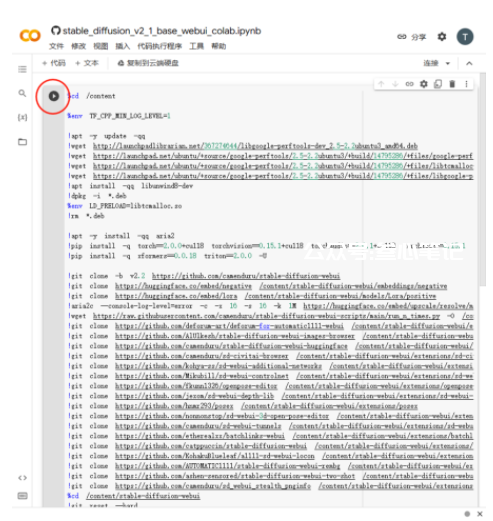Open stable-diffusion-webui-two-shot link

click(x=235, y=476)
